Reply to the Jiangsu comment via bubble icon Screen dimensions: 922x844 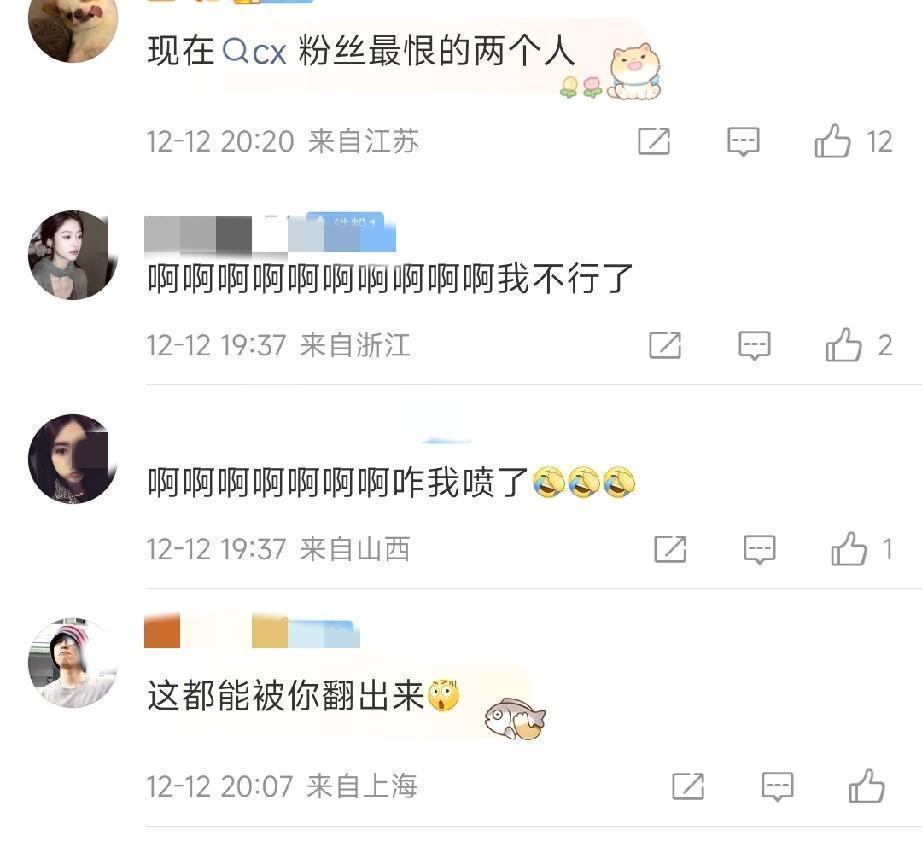coord(743,142)
